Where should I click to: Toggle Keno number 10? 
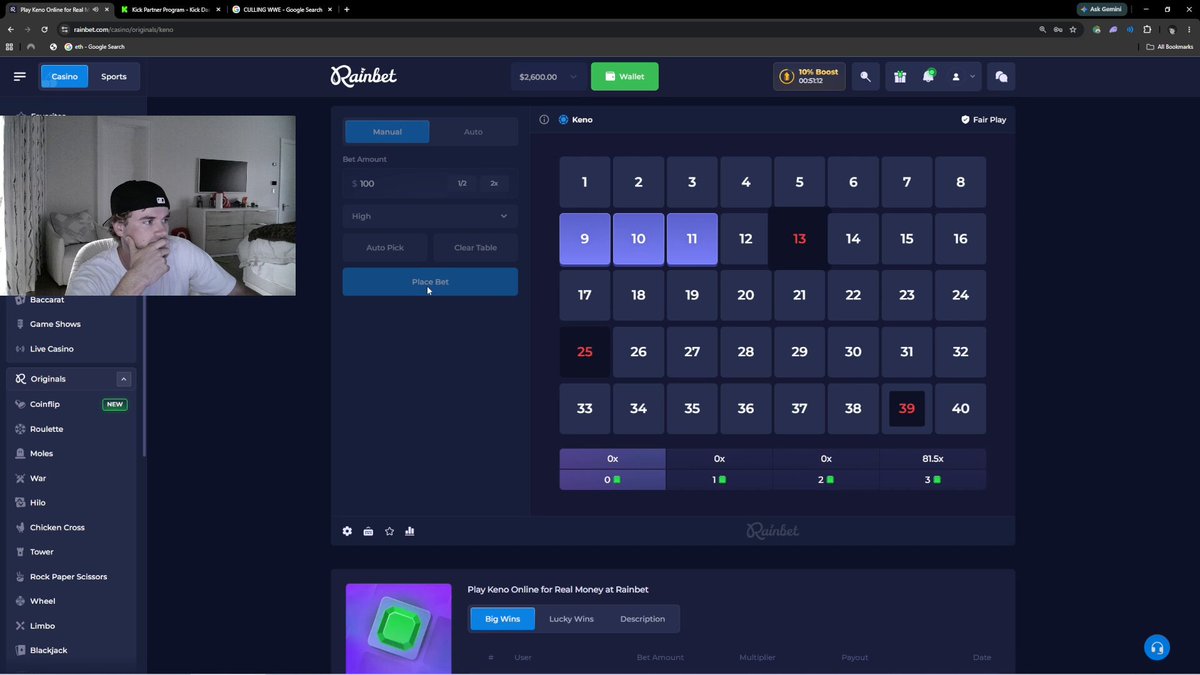(638, 239)
